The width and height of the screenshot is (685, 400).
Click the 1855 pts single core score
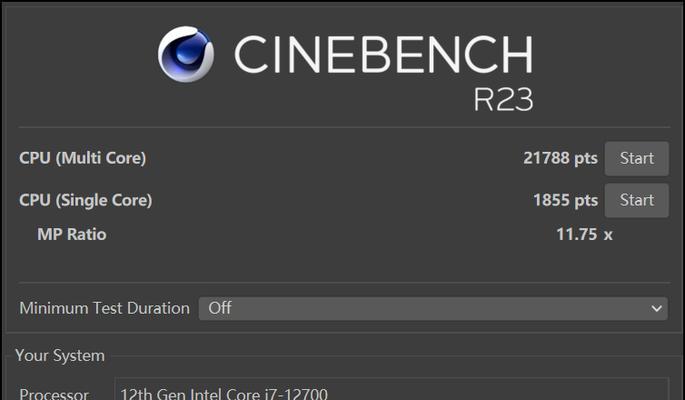(x=565, y=200)
